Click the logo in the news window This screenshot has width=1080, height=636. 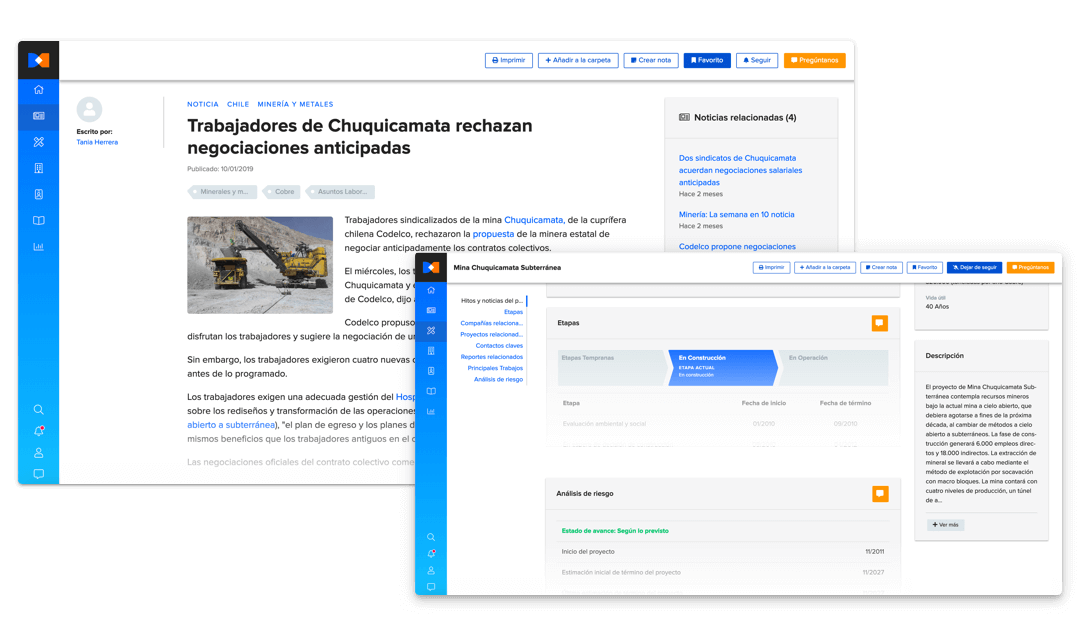(x=39, y=60)
